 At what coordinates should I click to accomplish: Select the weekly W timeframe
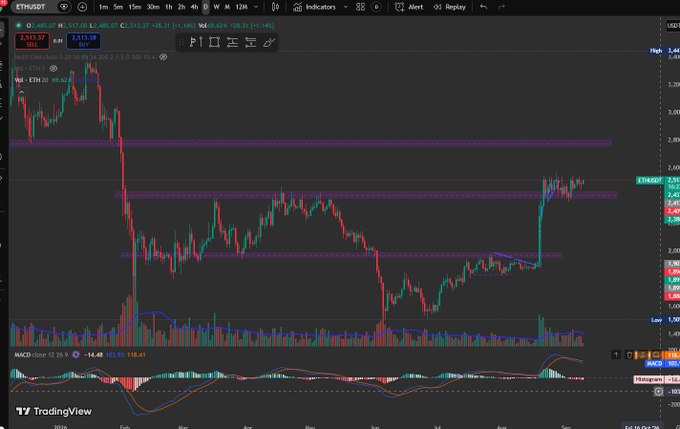click(x=216, y=7)
